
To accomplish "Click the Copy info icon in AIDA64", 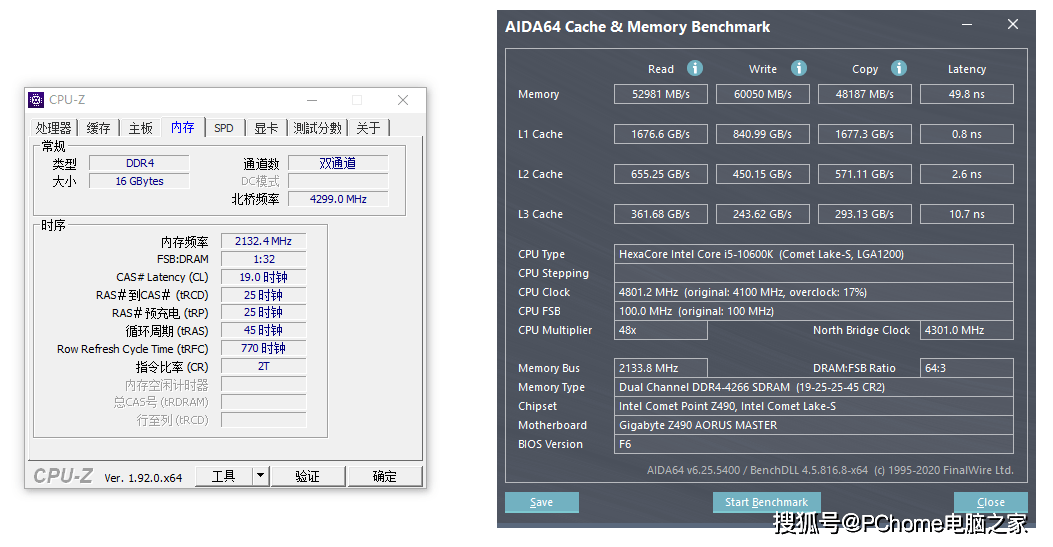I will pos(899,68).
